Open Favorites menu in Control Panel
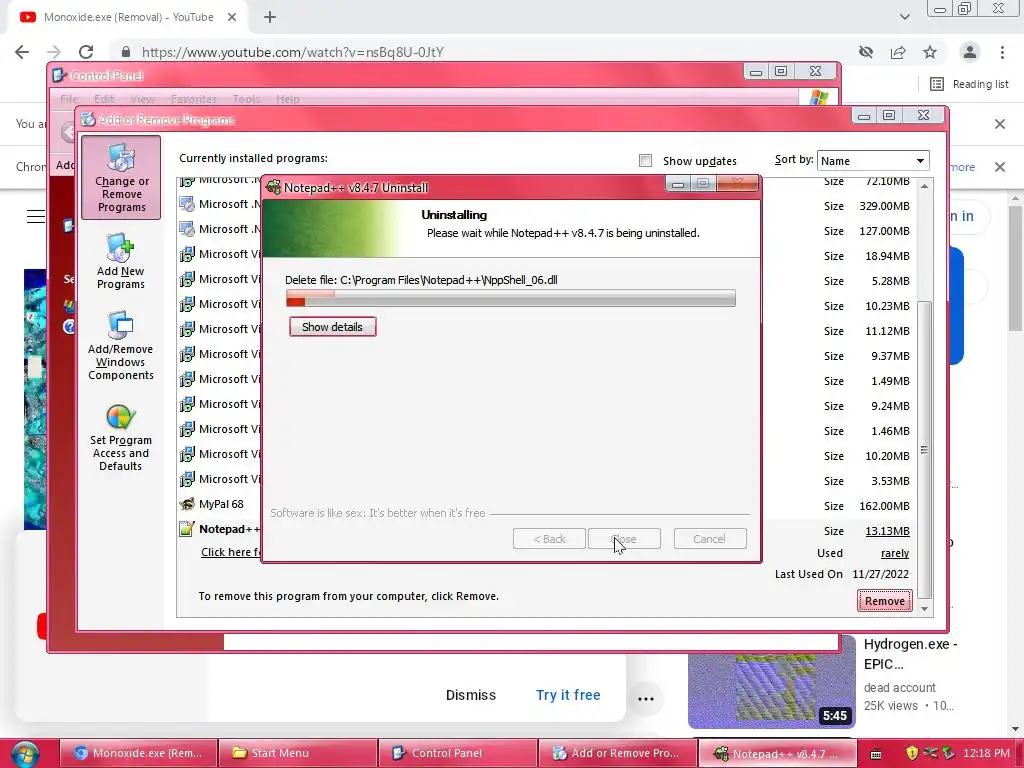The height and width of the screenshot is (768, 1024). (x=193, y=99)
